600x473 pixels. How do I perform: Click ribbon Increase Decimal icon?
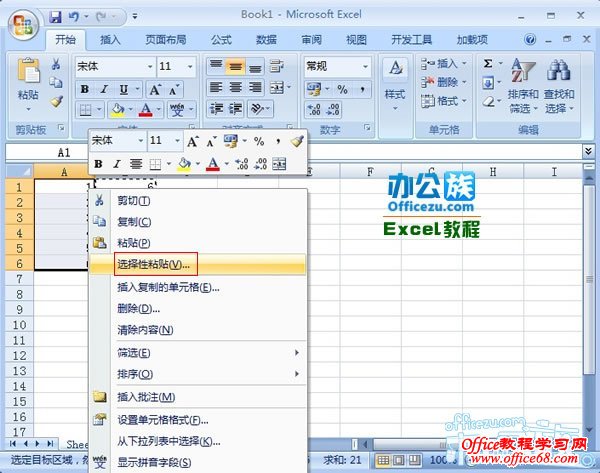[314, 109]
